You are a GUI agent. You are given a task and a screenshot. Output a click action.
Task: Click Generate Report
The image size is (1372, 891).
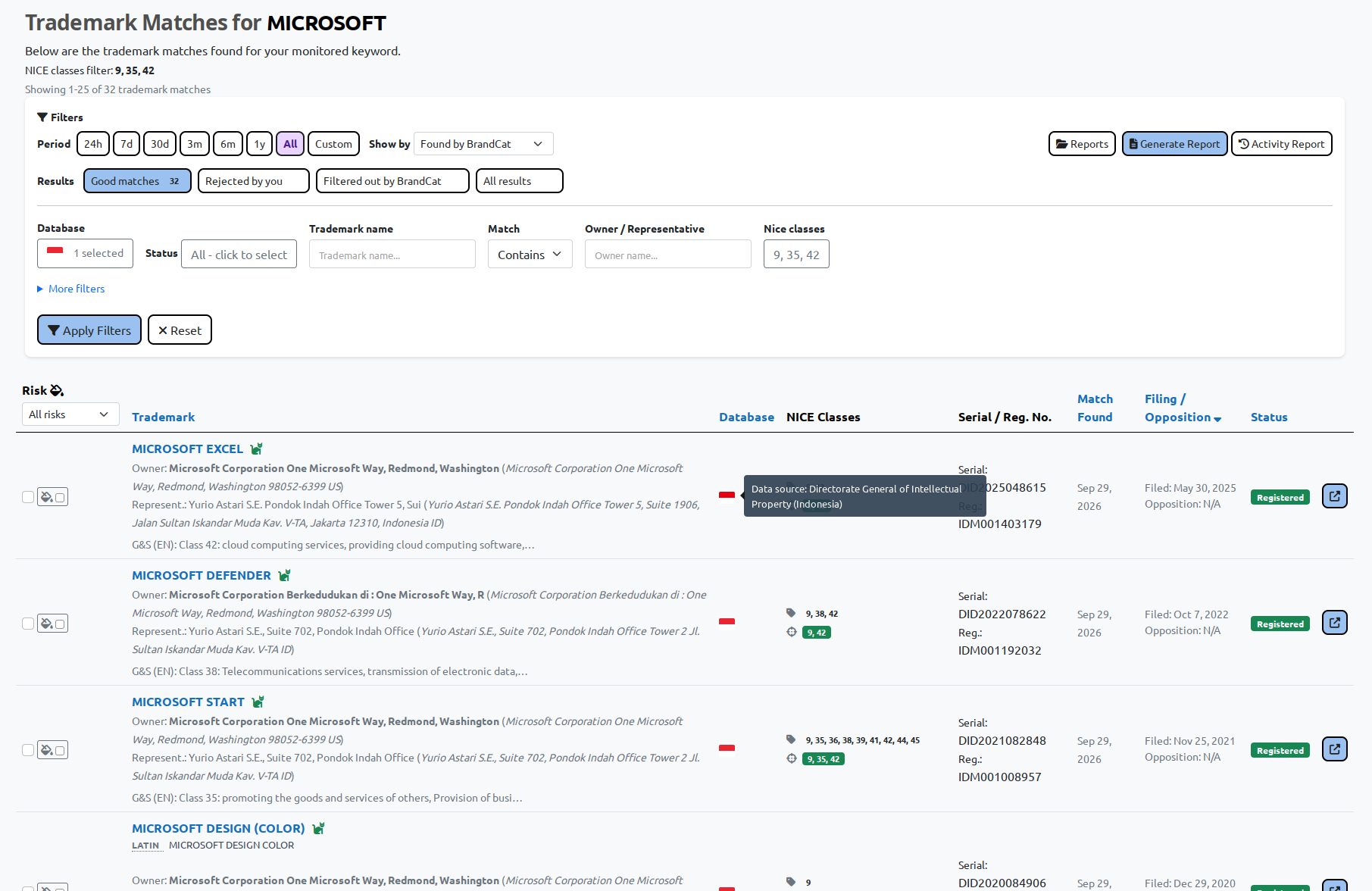click(1175, 144)
